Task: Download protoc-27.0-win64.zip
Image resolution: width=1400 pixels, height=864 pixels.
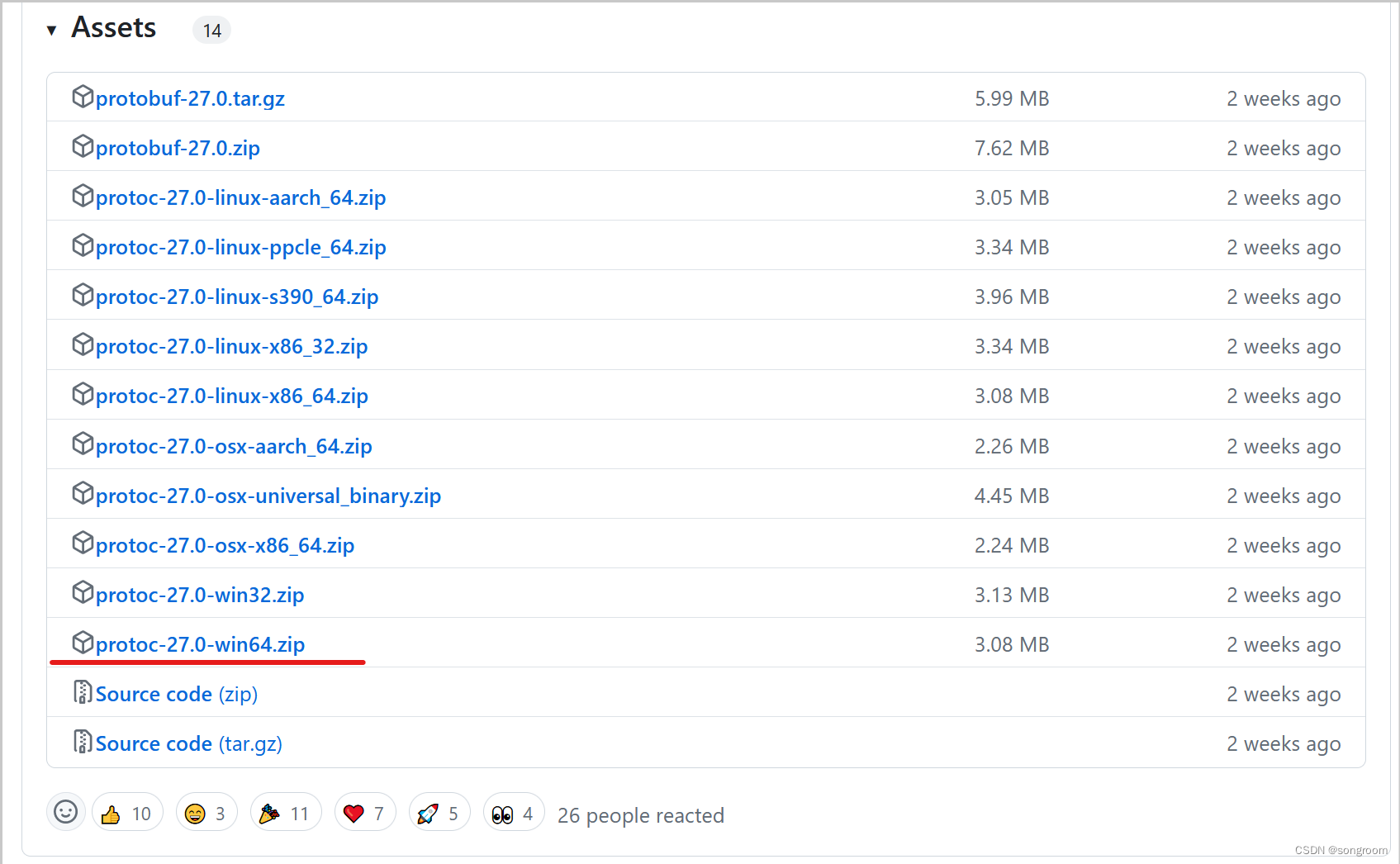Action: pyautogui.click(x=200, y=645)
